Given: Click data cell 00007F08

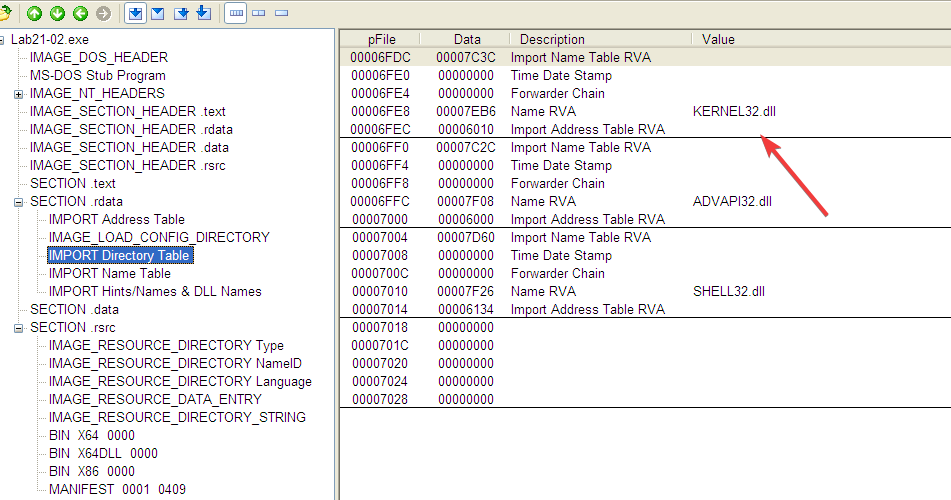Looking at the screenshot, I should 466,201.
